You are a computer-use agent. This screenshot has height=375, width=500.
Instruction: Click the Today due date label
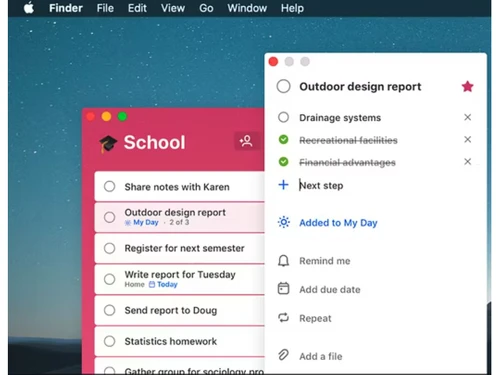coord(163,284)
